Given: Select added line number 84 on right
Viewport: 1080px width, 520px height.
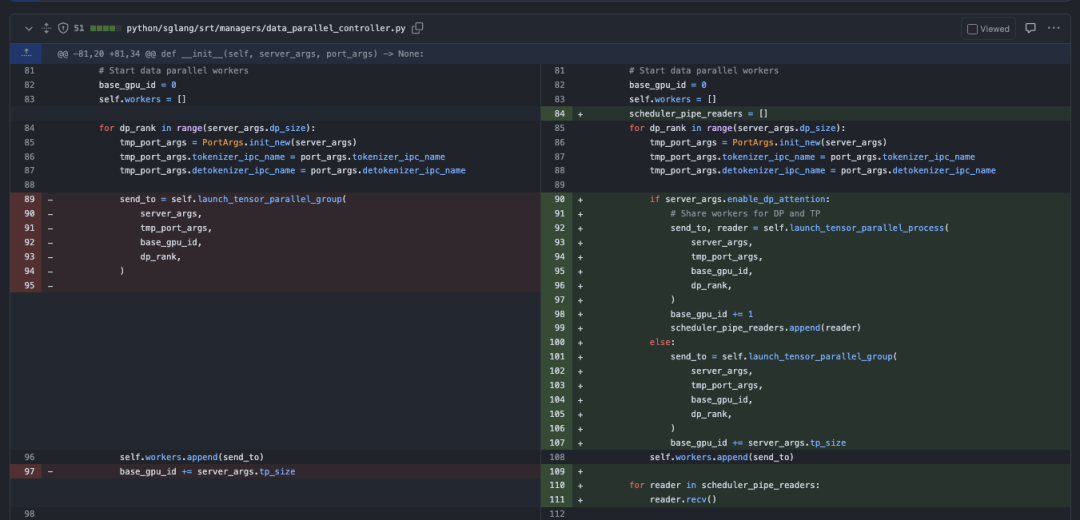Looking at the screenshot, I should [558, 114].
